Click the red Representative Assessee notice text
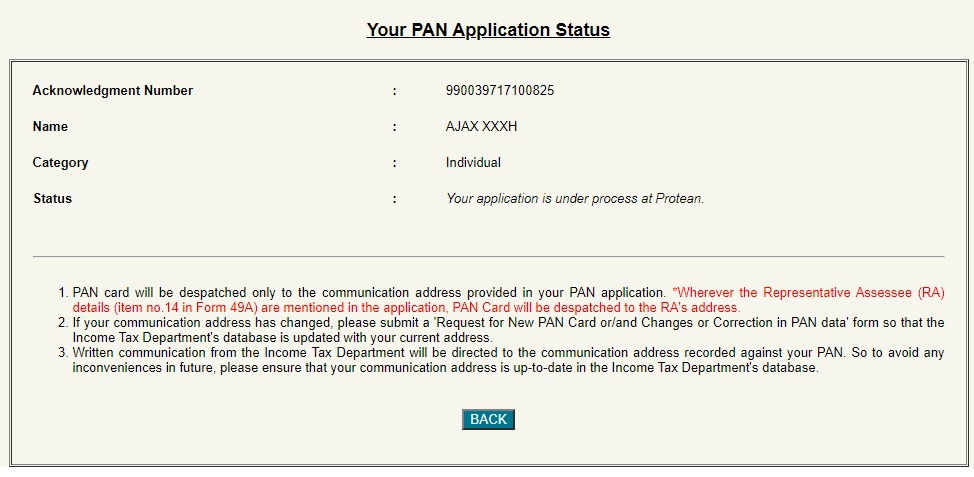The height and width of the screenshot is (477, 974). (x=500, y=308)
